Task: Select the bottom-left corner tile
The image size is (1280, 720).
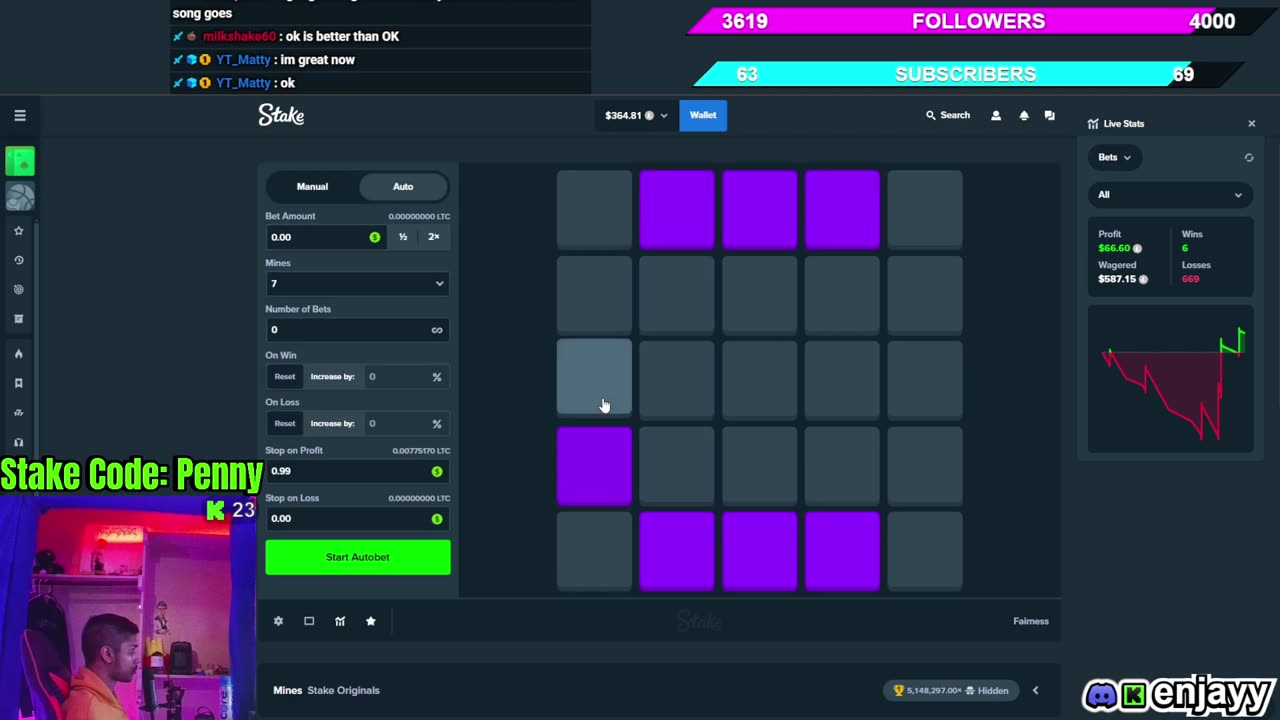Action: point(594,551)
